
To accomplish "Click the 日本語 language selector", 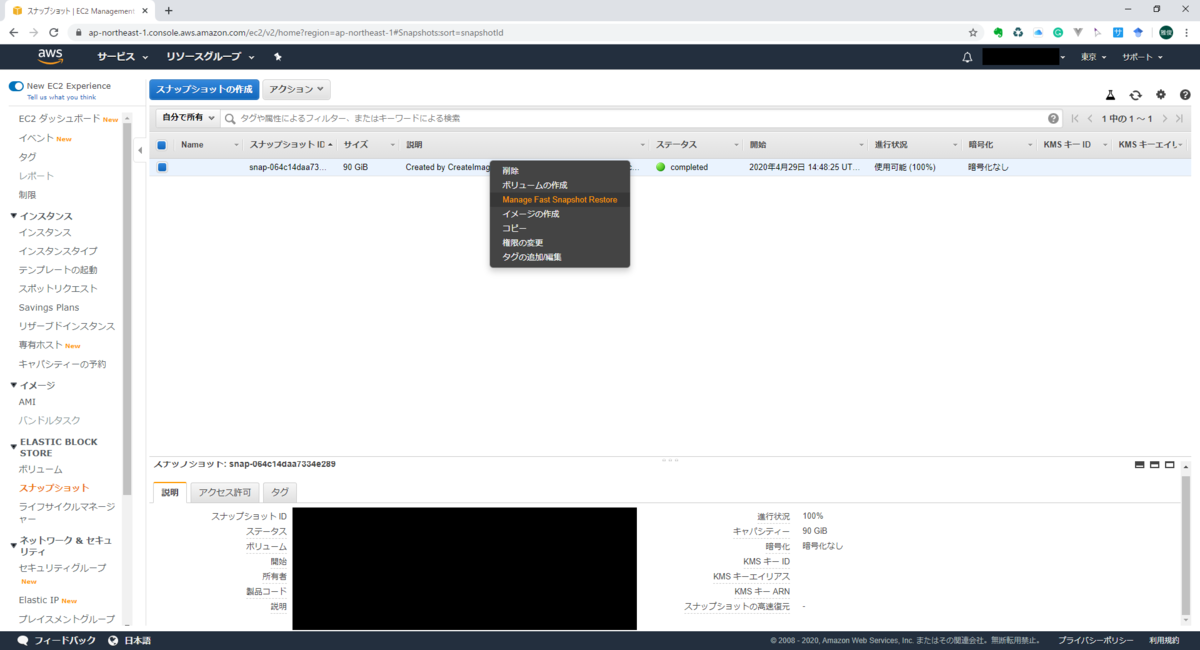I will click(137, 641).
